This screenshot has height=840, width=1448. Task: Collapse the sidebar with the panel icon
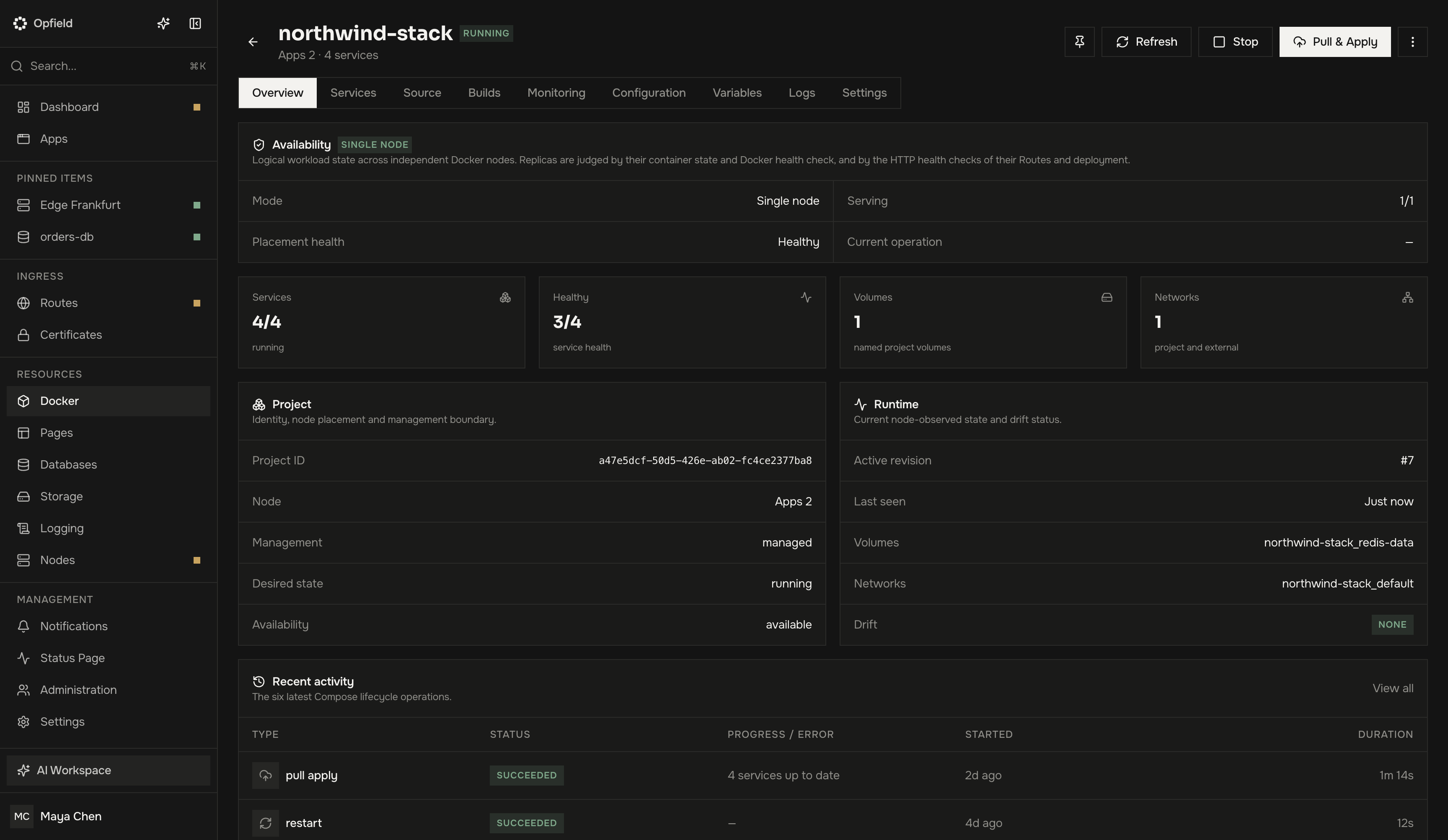195,23
